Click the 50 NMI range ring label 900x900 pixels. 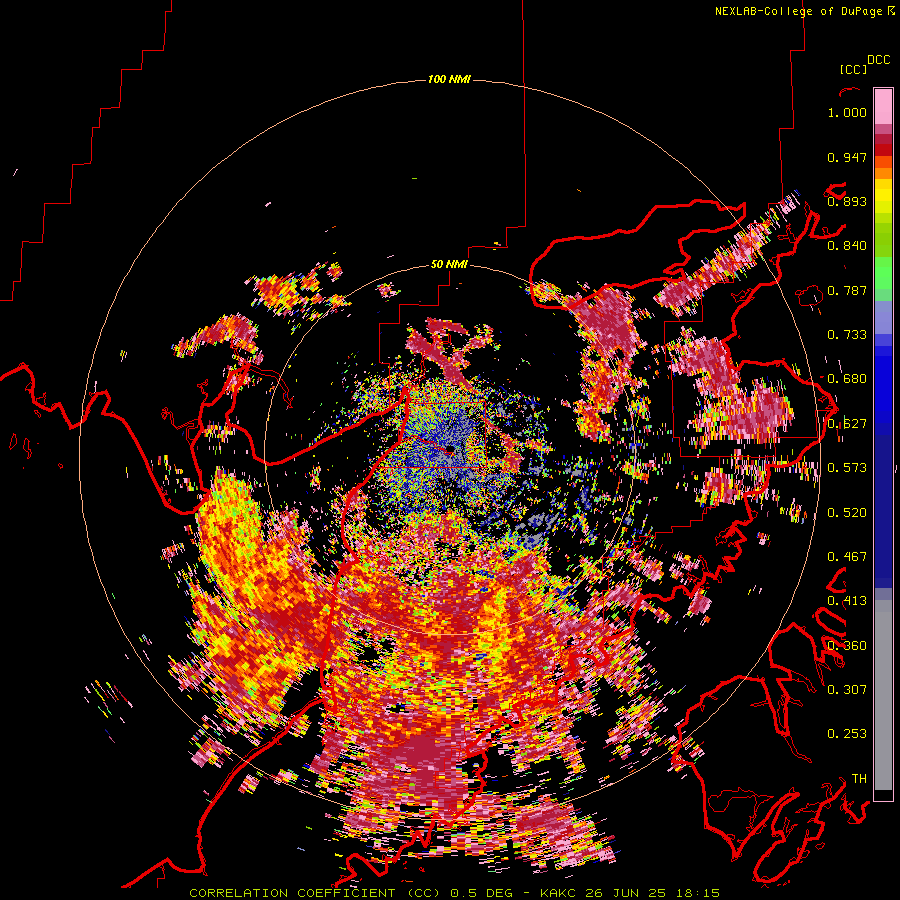(449, 264)
